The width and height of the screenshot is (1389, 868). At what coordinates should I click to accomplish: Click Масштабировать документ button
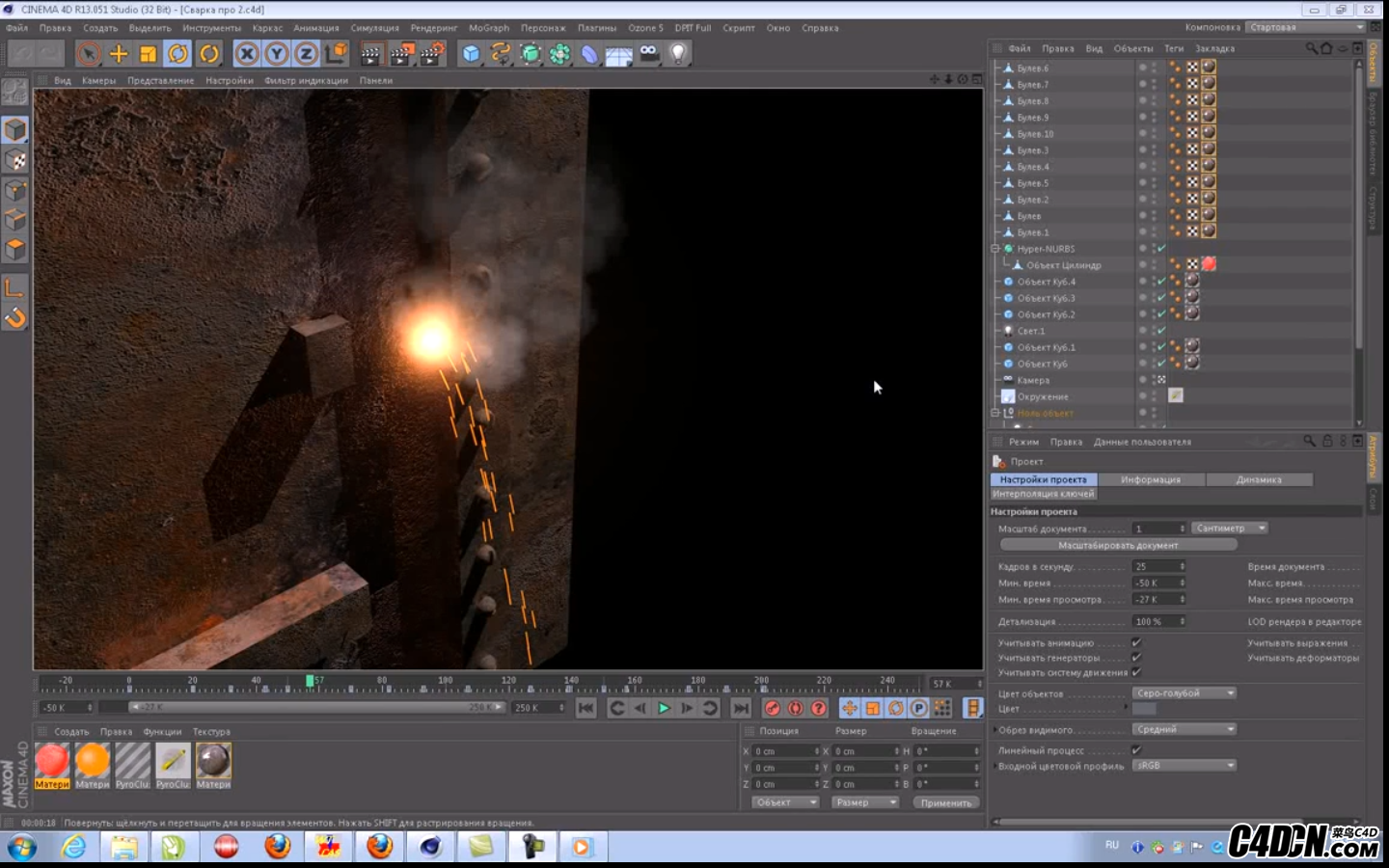pos(1118,545)
